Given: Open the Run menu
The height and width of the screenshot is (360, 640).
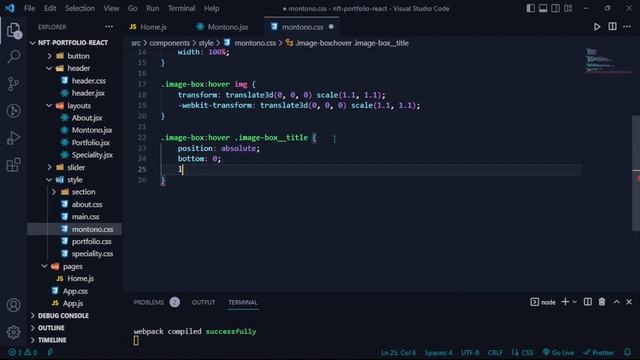Looking at the screenshot, I should pyautogui.click(x=152, y=8).
